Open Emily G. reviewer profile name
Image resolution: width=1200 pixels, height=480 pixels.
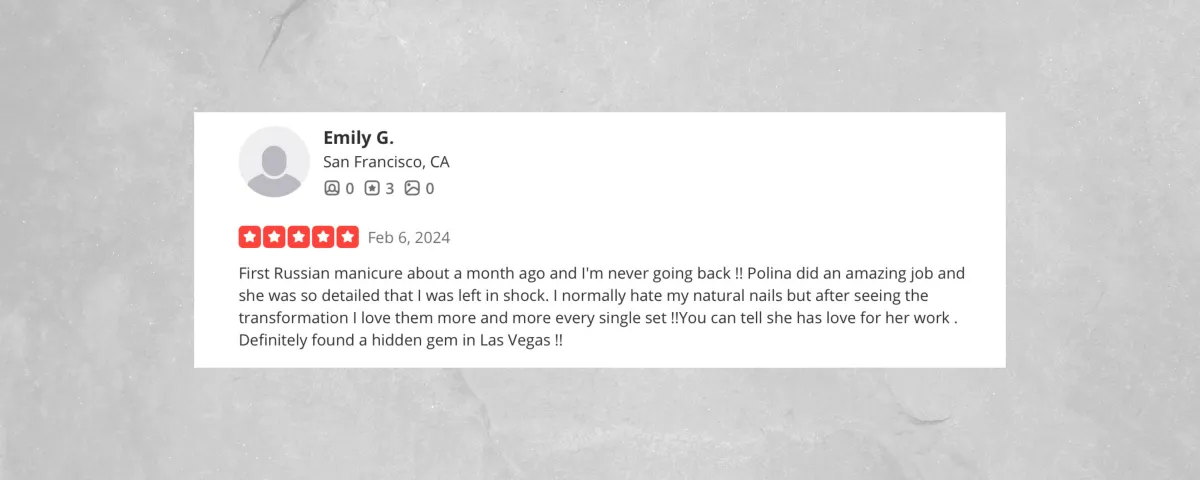(358, 138)
